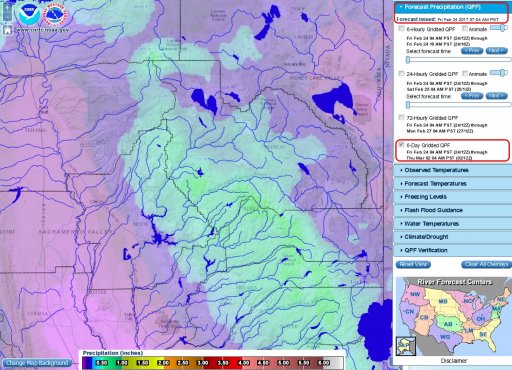
Task: Expand the Freezing Levels section
Action: (453, 197)
